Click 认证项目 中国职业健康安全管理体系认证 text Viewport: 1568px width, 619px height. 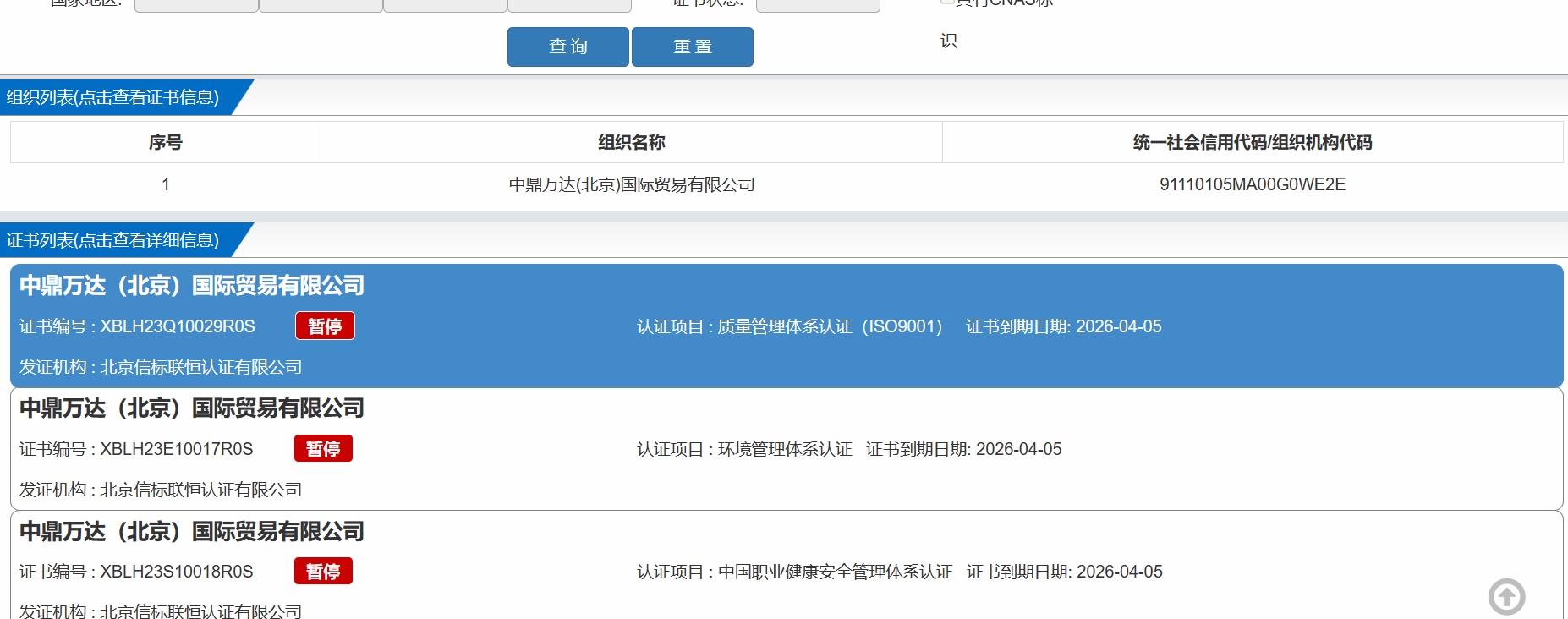[795, 572]
